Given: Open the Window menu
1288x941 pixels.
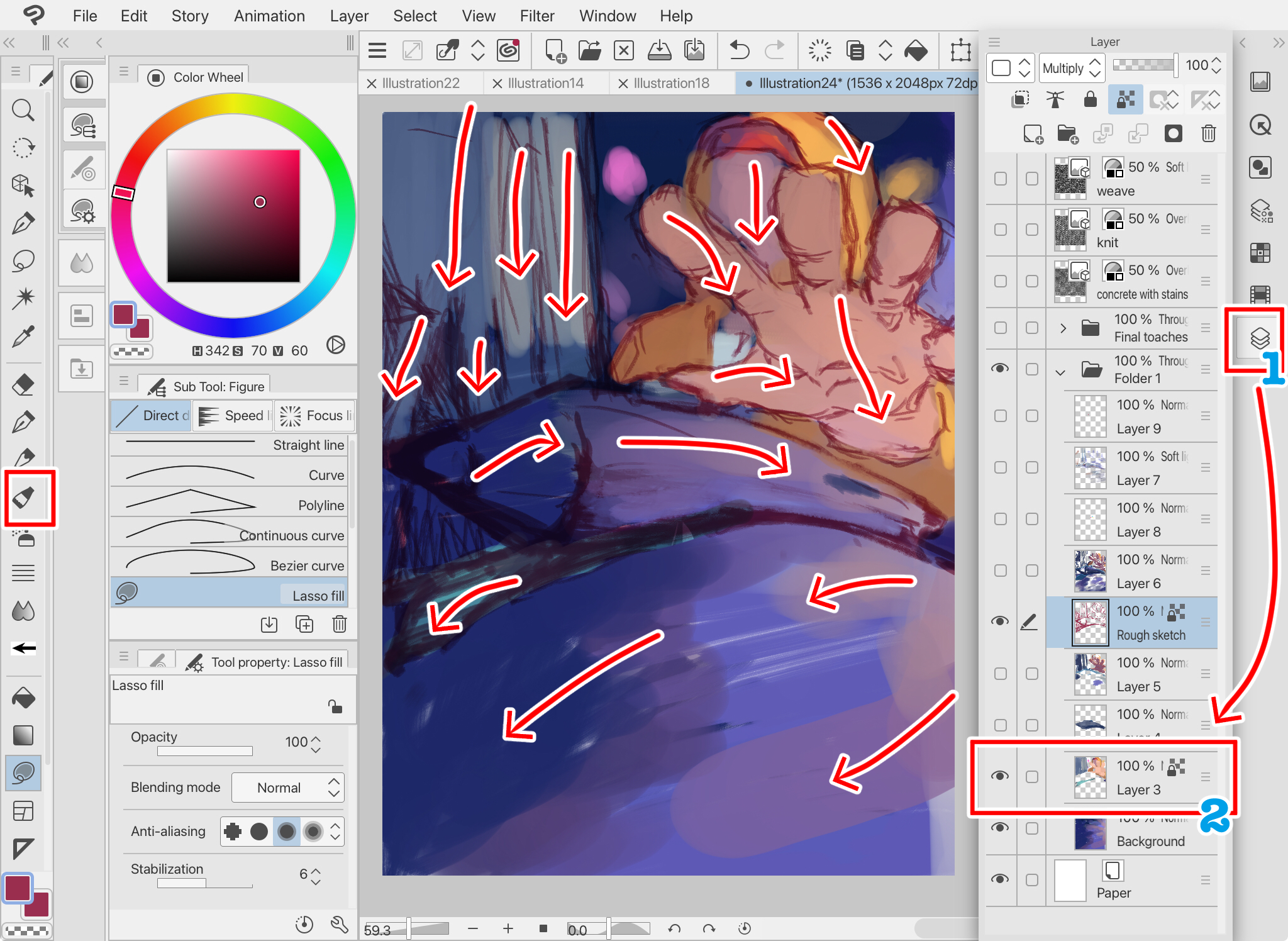Looking at the screenshot, I should pos(608,16).
